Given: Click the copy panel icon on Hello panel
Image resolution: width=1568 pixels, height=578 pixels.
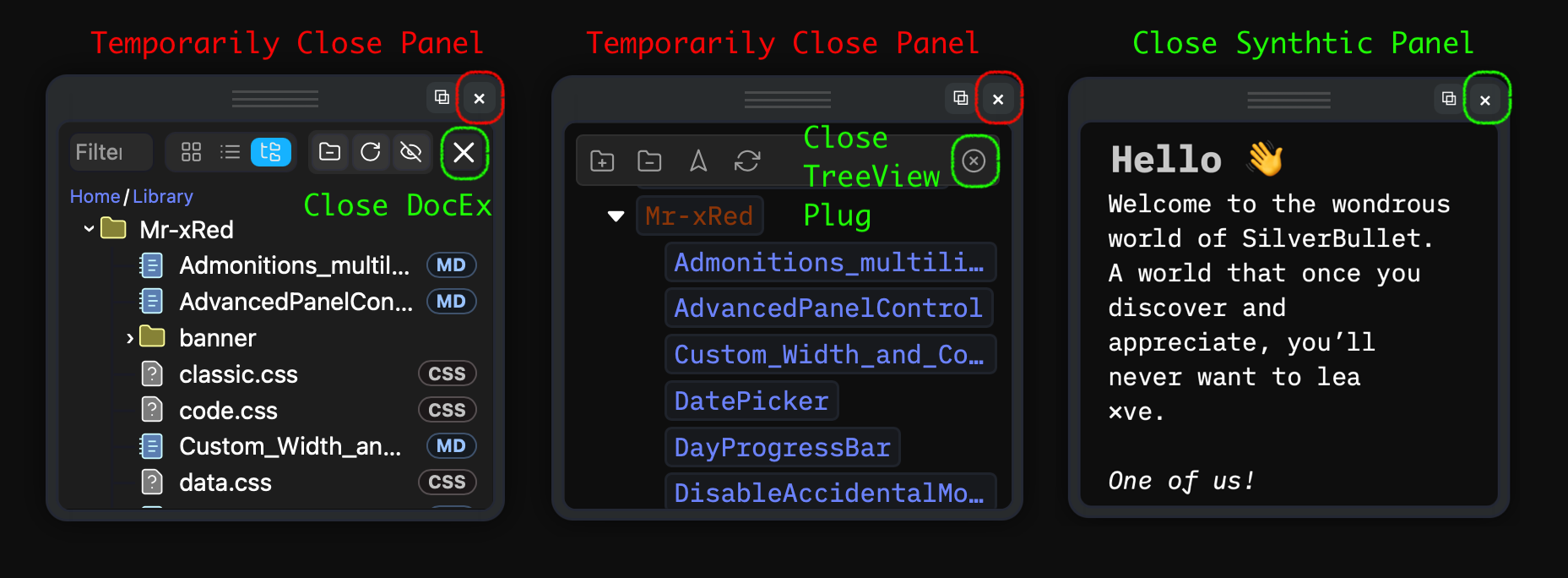Looking at the screenshot, I should coord(1447,98).
